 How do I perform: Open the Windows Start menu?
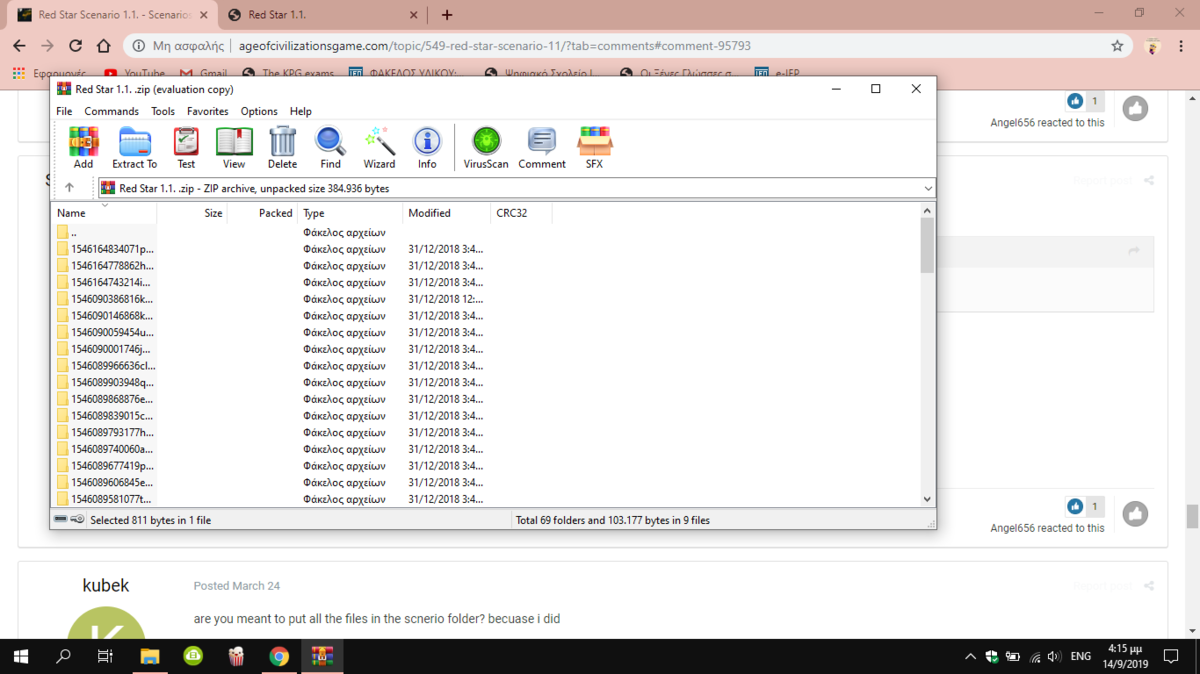click(21, 656)
